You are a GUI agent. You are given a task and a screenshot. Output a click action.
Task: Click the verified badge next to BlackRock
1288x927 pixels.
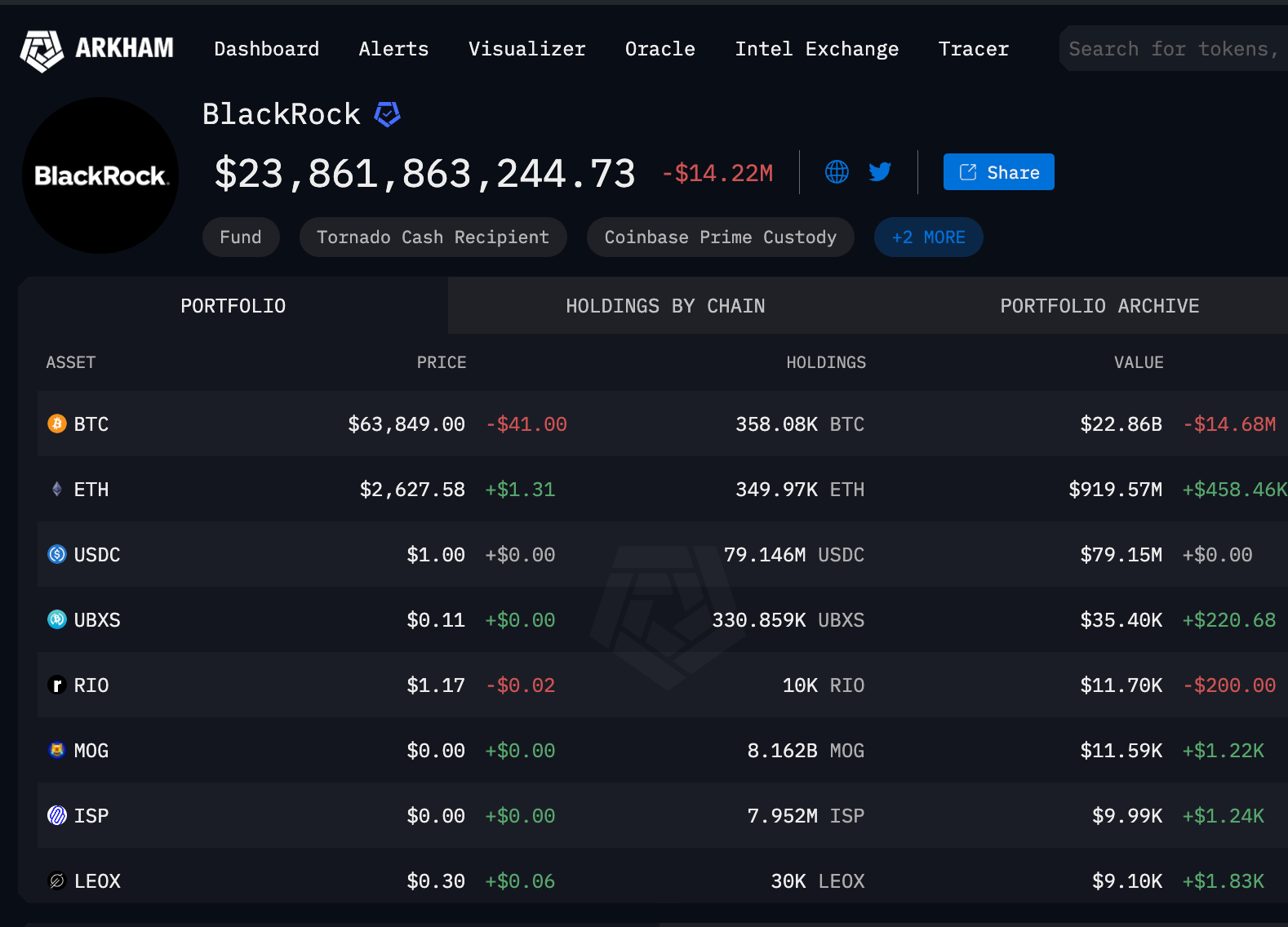pyautogui.click(x=387, y=114)
